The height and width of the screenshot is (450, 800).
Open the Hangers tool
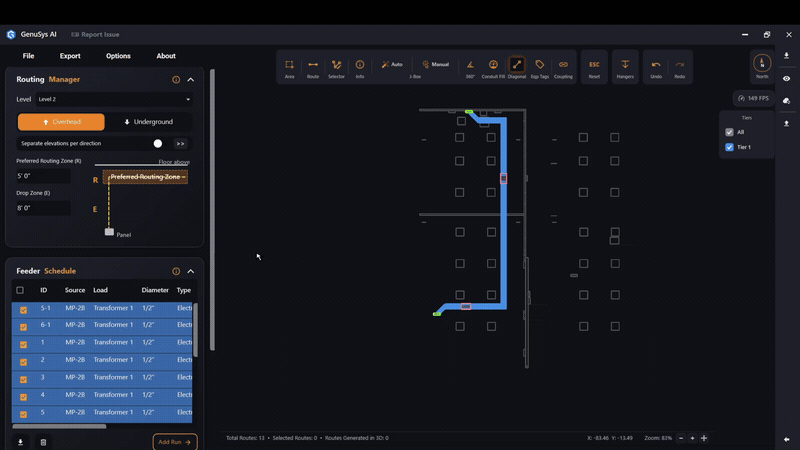pos(625,68)
